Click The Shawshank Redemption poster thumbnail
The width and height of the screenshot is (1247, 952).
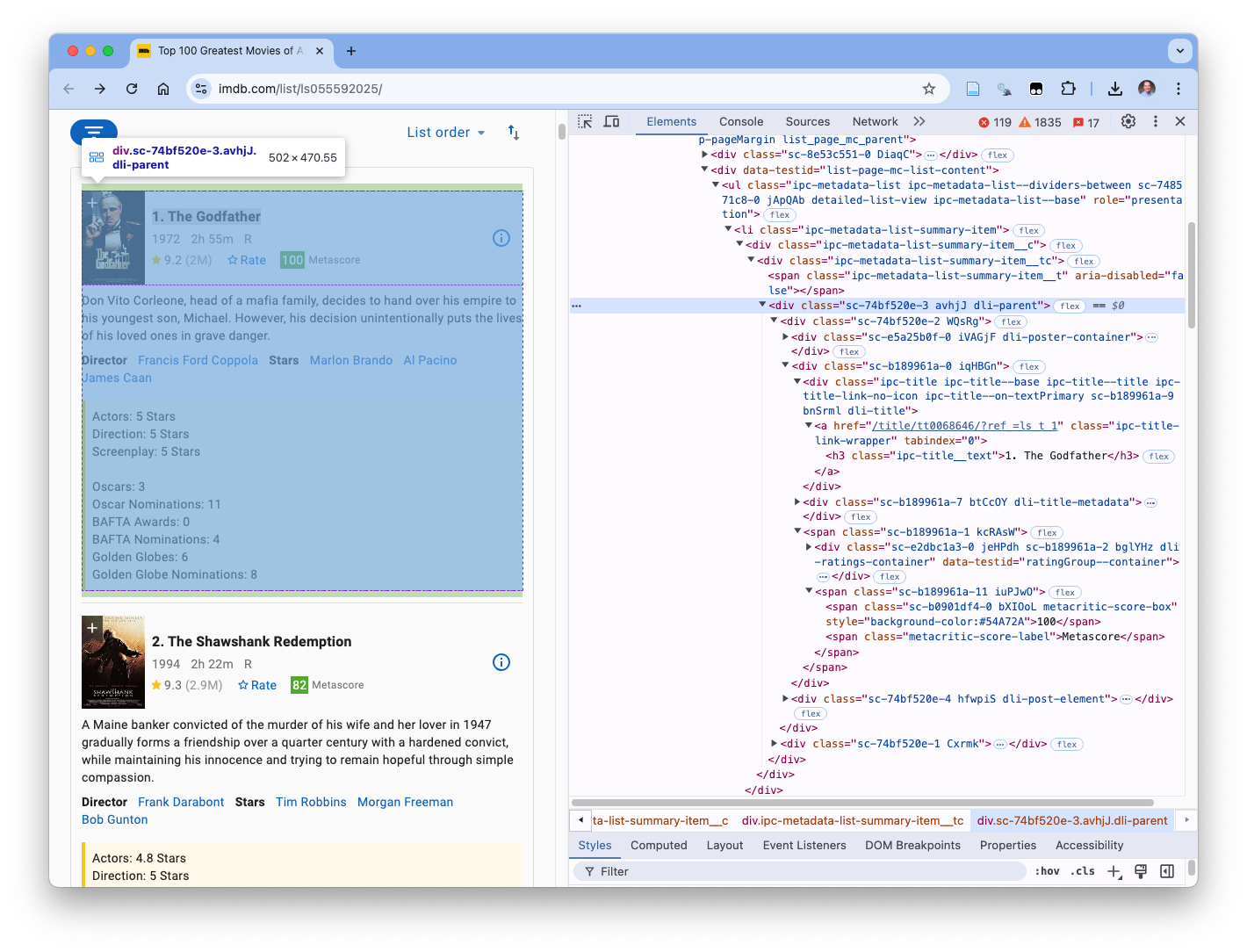113,662
